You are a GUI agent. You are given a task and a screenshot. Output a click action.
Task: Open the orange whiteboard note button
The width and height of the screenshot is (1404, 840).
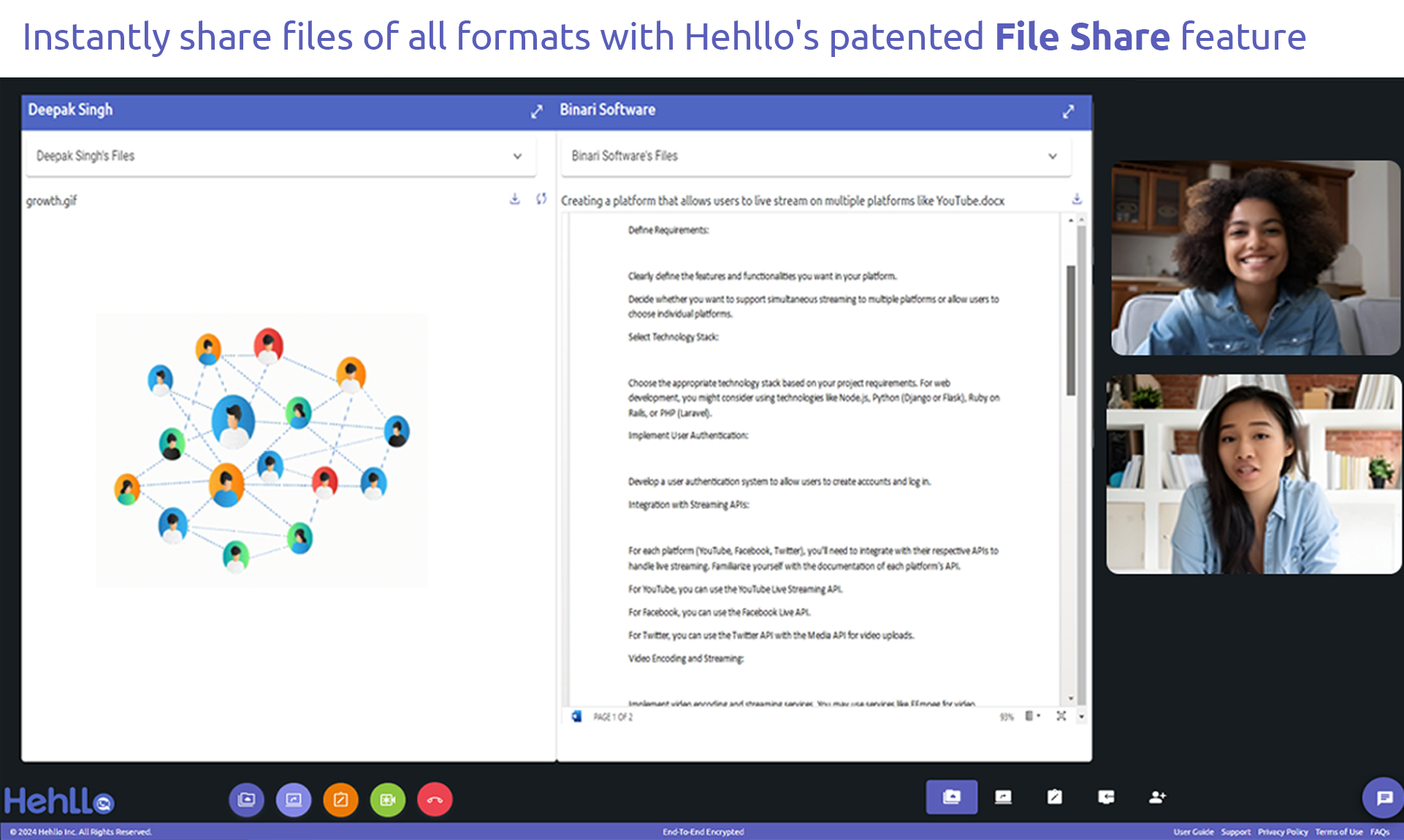click(x=341, y=799)
